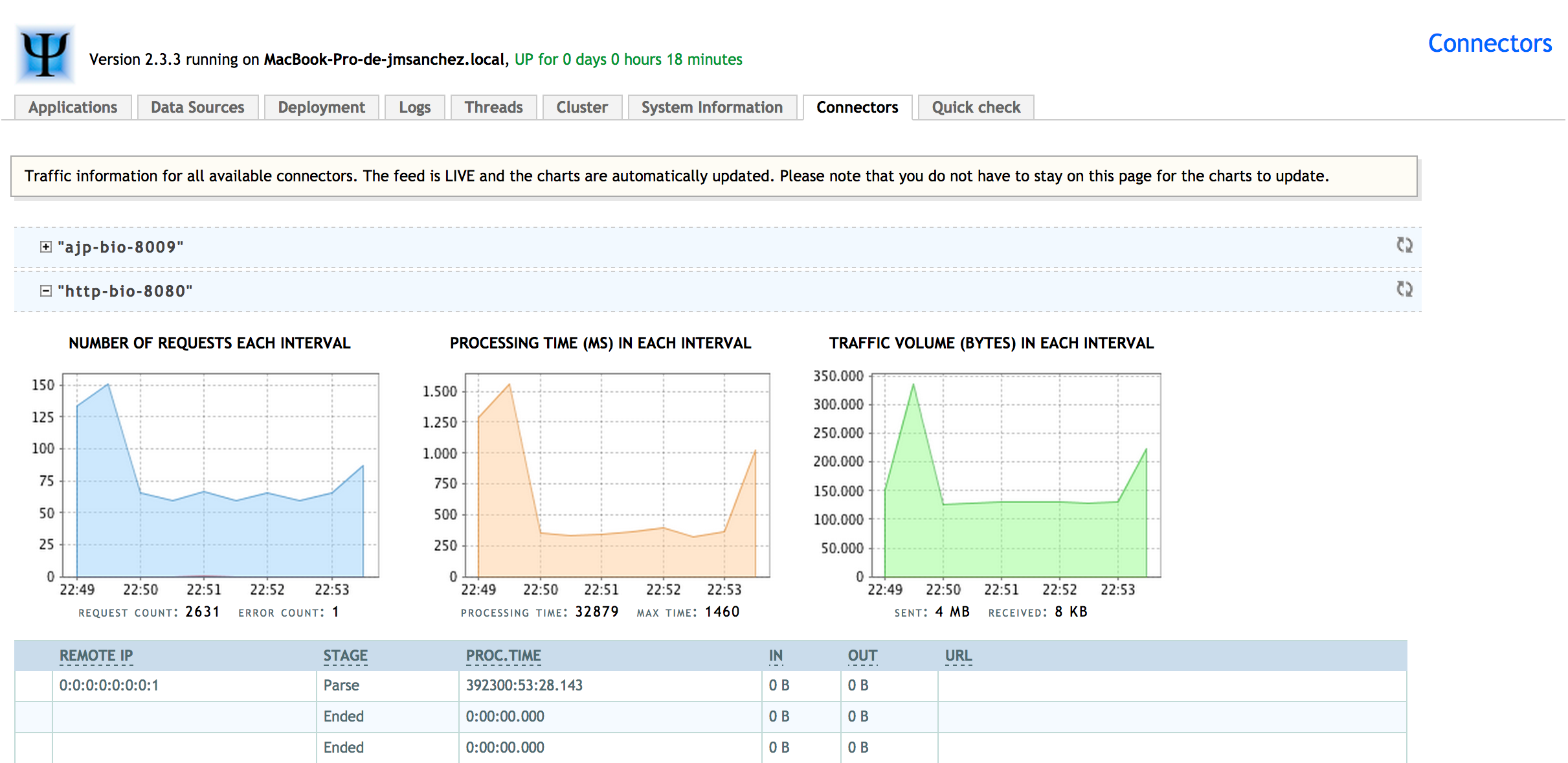Open the Applications tab
Screen dimensions: 1568x763
[x=73, y=108]
